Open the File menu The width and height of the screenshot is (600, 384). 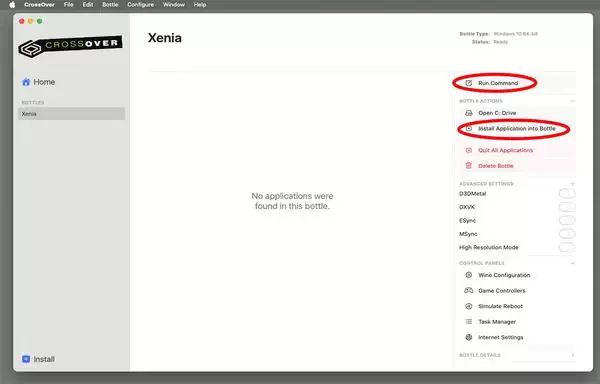pyautogui.click(x=68, y=5)
